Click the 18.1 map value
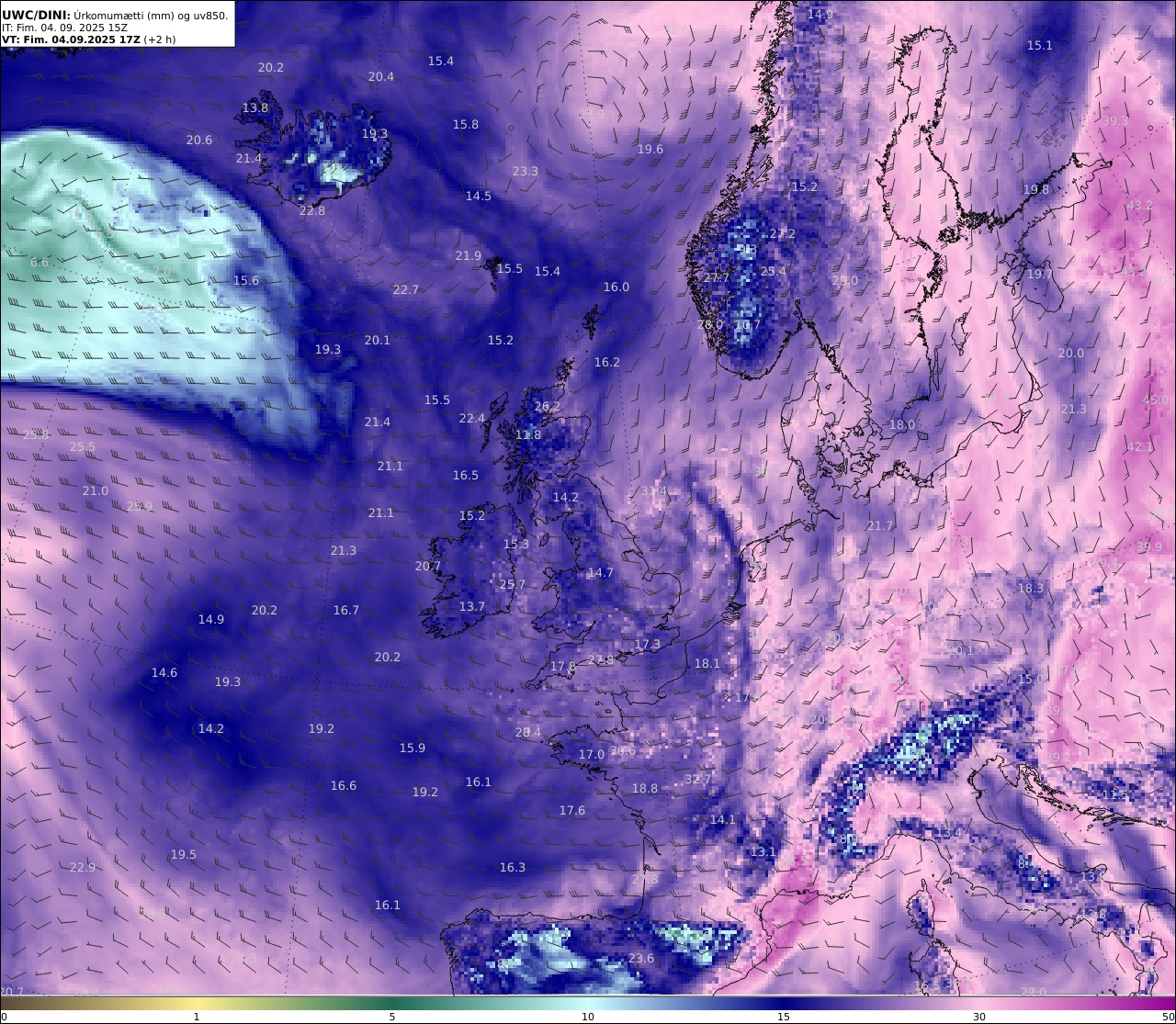The height and width of the screenshot is (1024, 1176). coord(707,664)
